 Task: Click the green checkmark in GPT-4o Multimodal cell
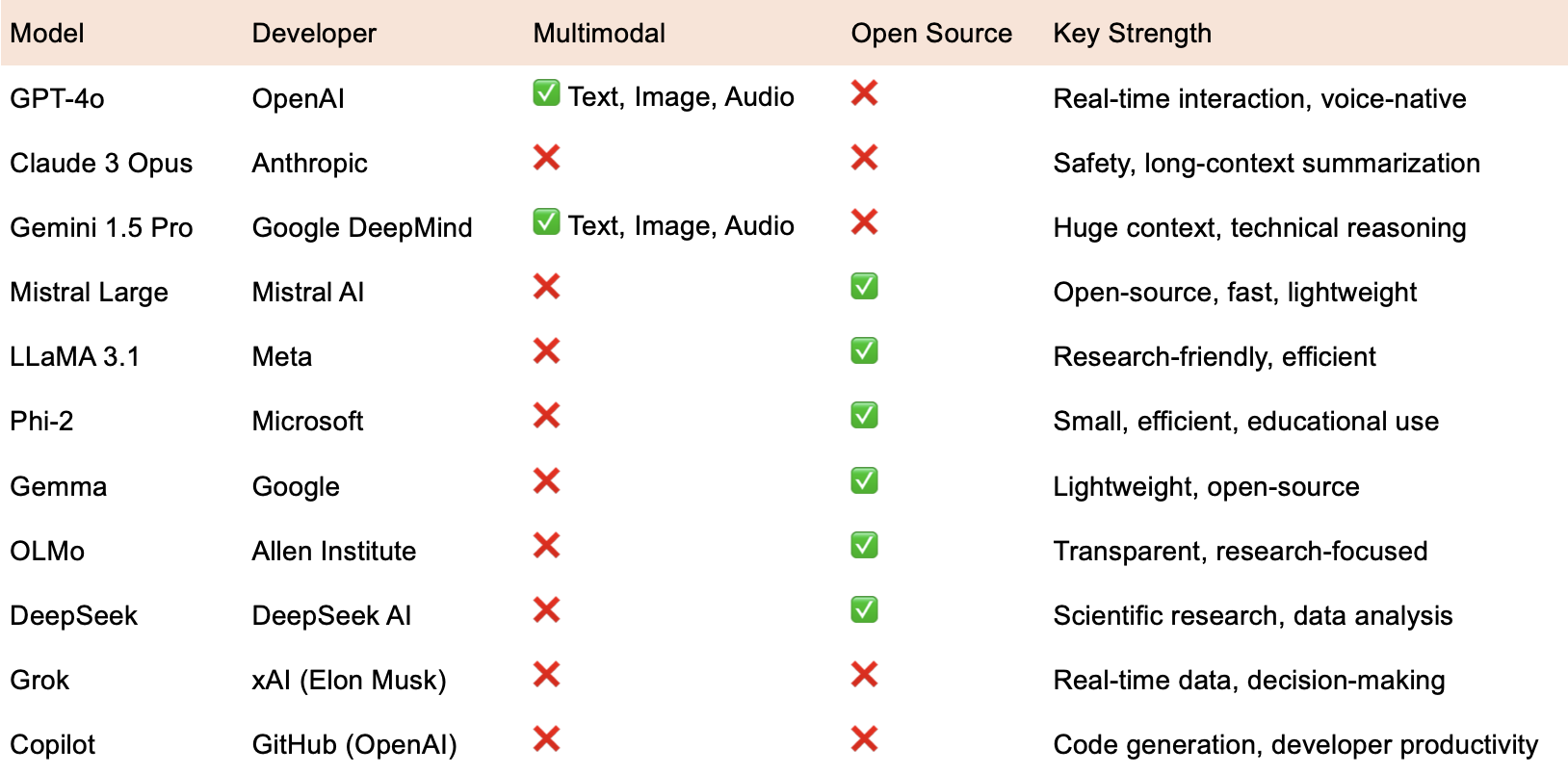pos(546,93)
